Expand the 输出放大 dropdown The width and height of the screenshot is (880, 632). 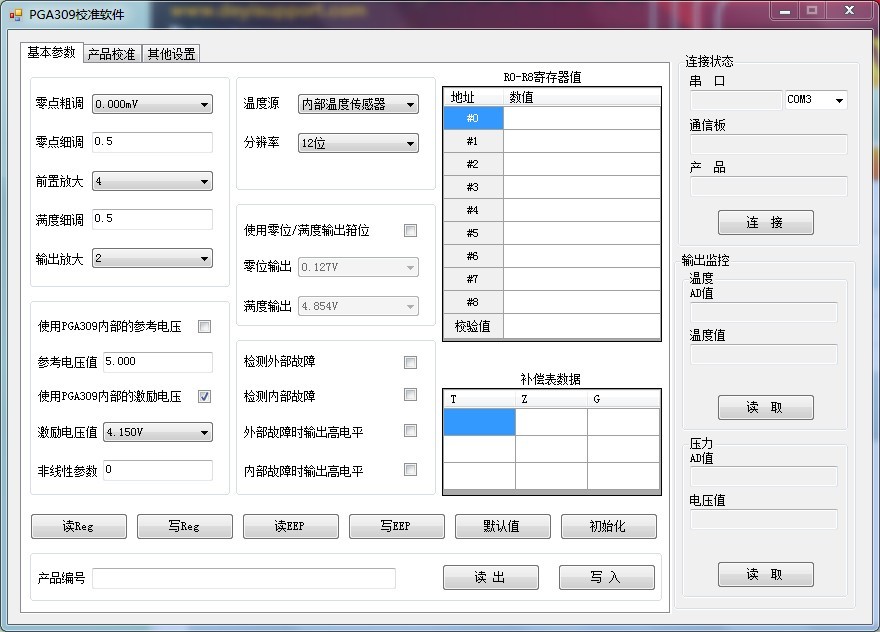152,258
